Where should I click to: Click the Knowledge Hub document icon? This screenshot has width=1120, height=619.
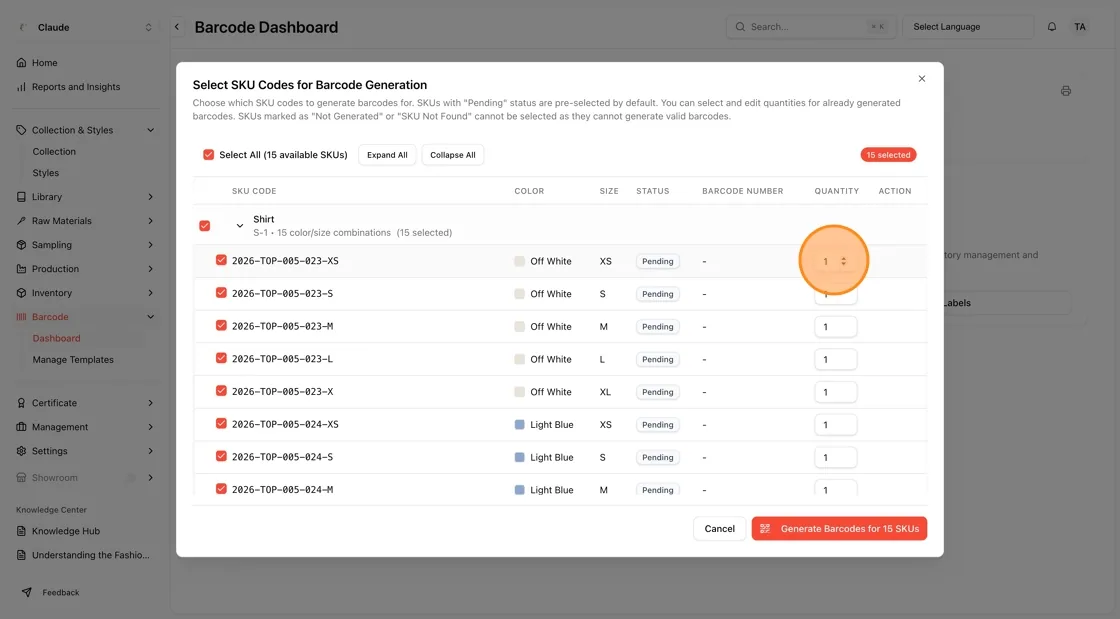pyautogui.click(x=21, y=531)
